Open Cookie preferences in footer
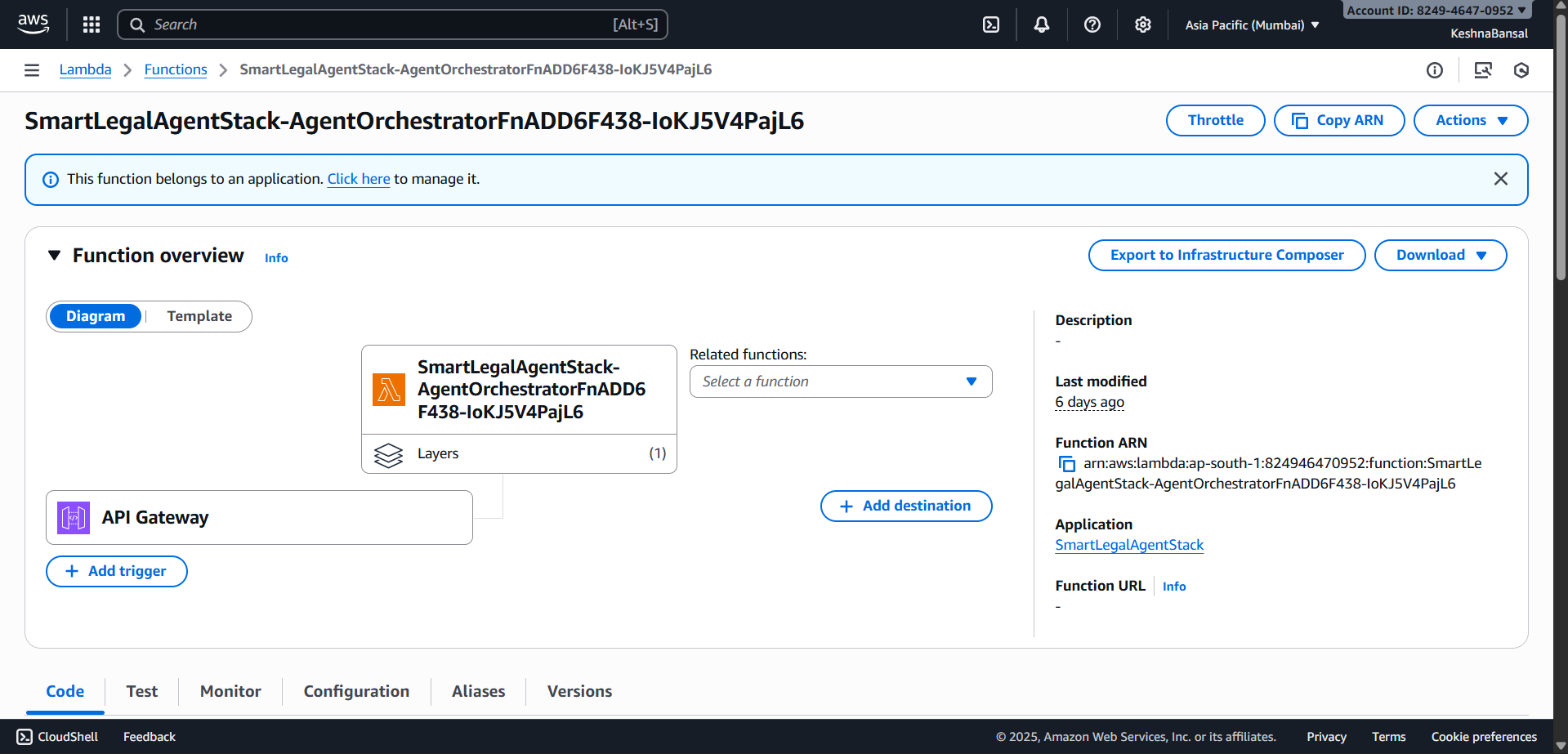 (x=1484, y=737)
